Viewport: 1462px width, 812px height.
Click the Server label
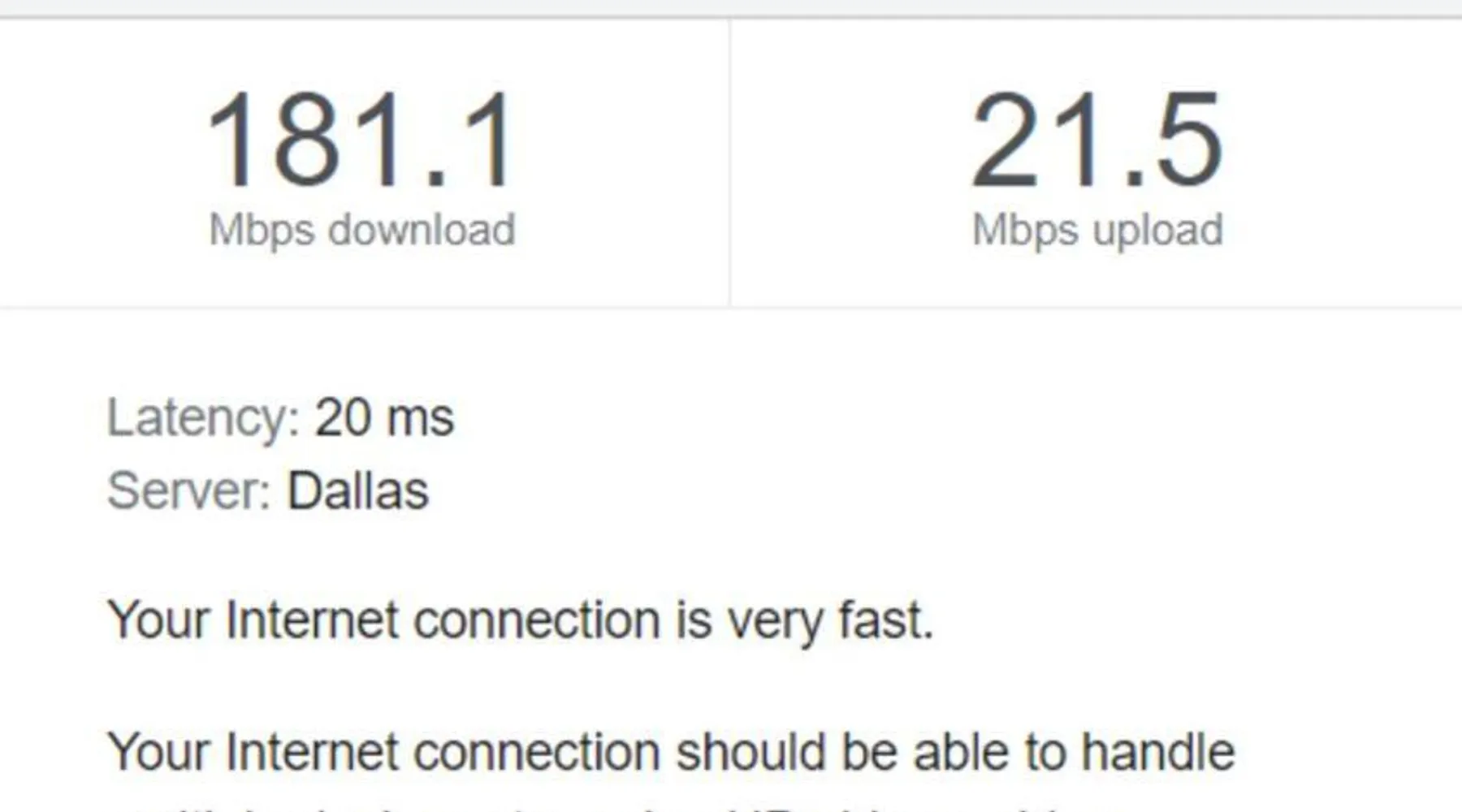tap(188, 490)
